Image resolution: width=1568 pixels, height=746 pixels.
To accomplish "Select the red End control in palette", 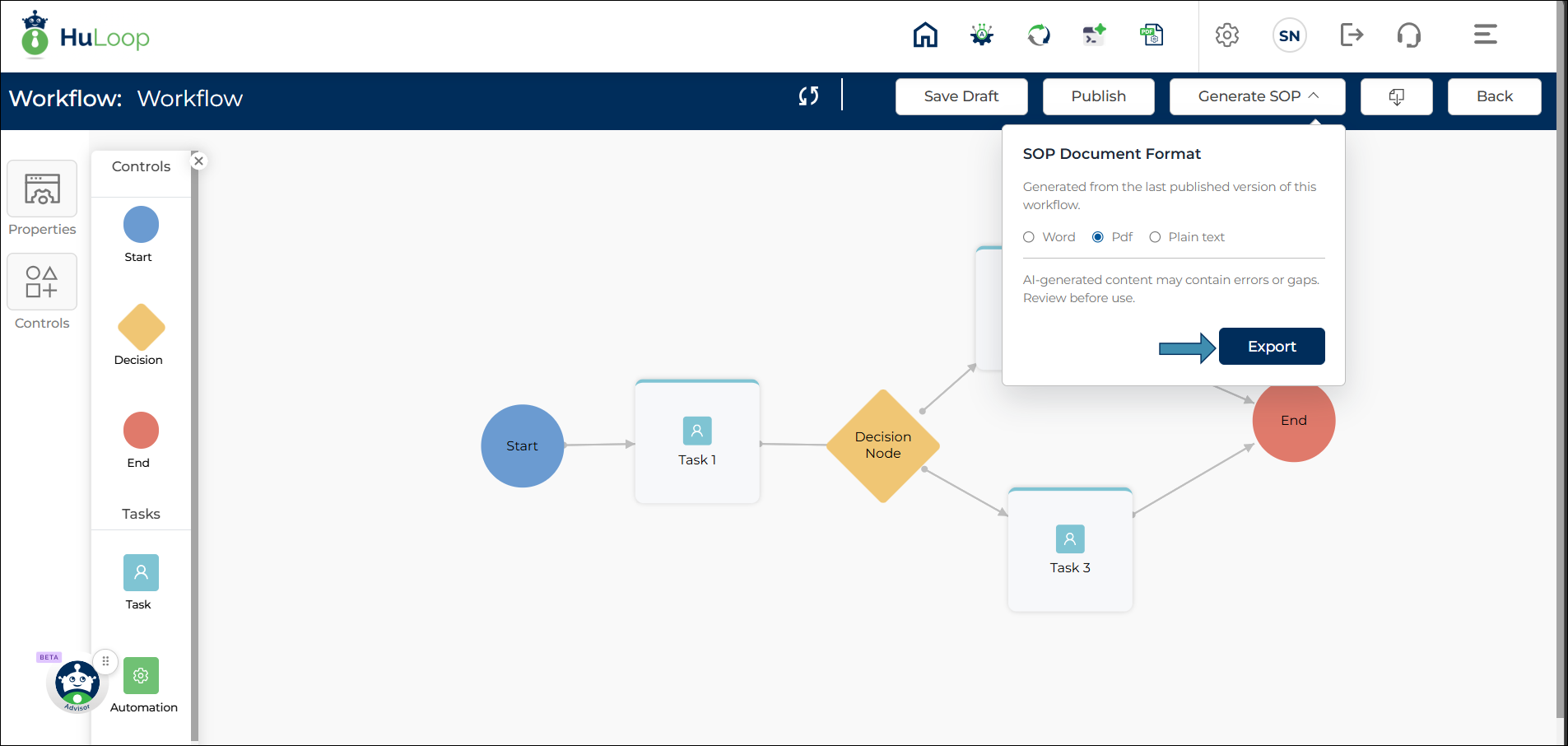I will (x=141, y=431).
